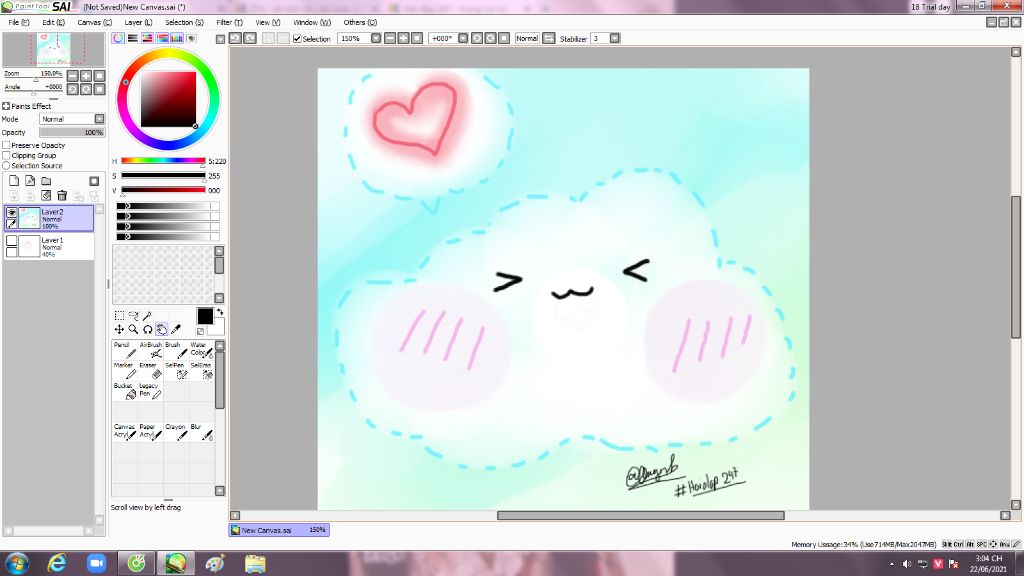
Task: Select the move tool
Action: 119,330
